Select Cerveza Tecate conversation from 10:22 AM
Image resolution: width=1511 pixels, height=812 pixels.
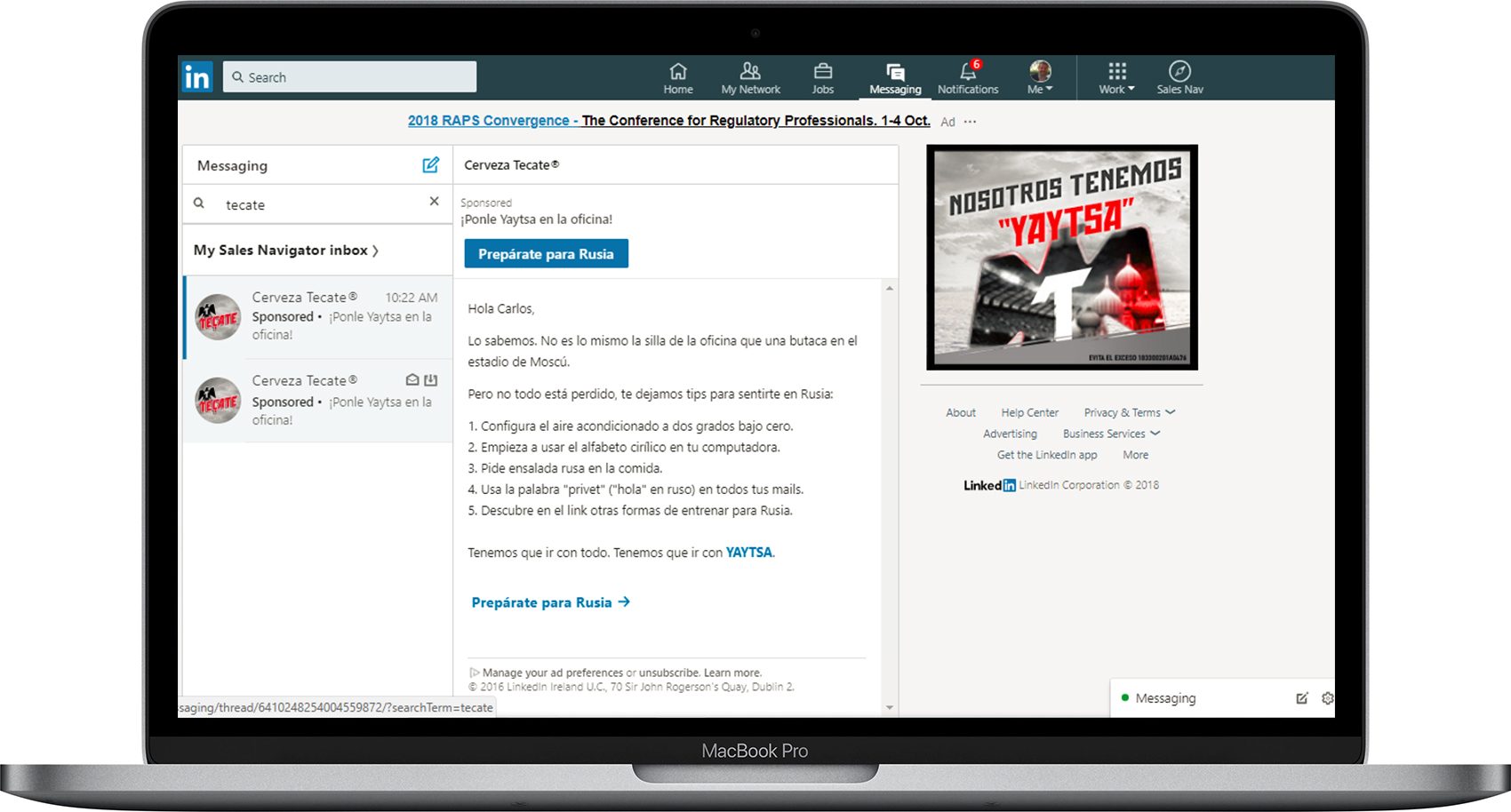317,316
